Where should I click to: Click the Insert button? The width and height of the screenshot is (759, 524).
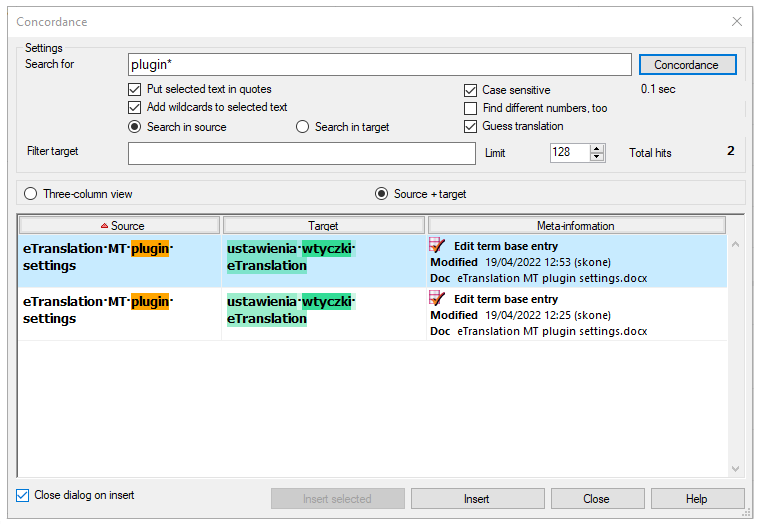pyautogui.click(x=477, y=499)
